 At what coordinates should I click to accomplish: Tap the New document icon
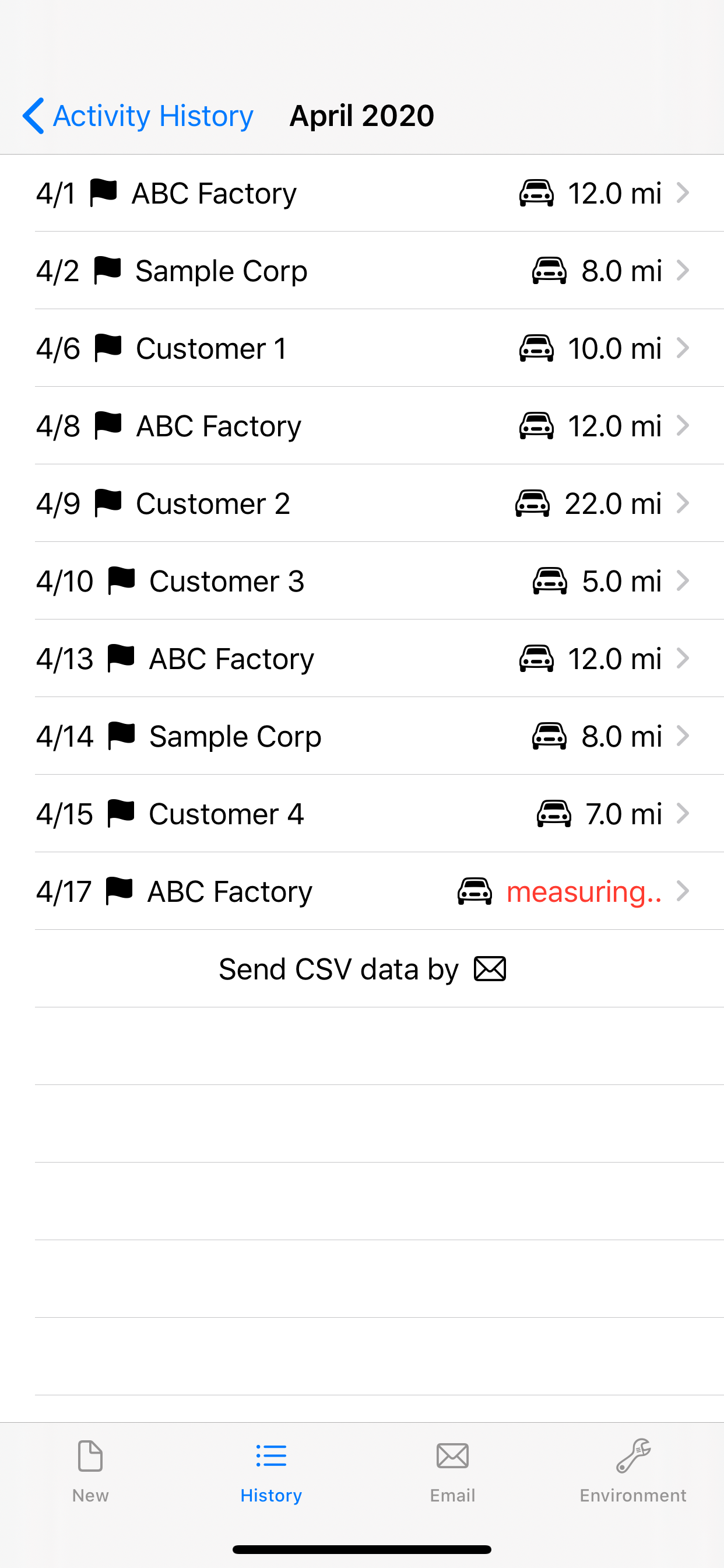click(90, 1456)
